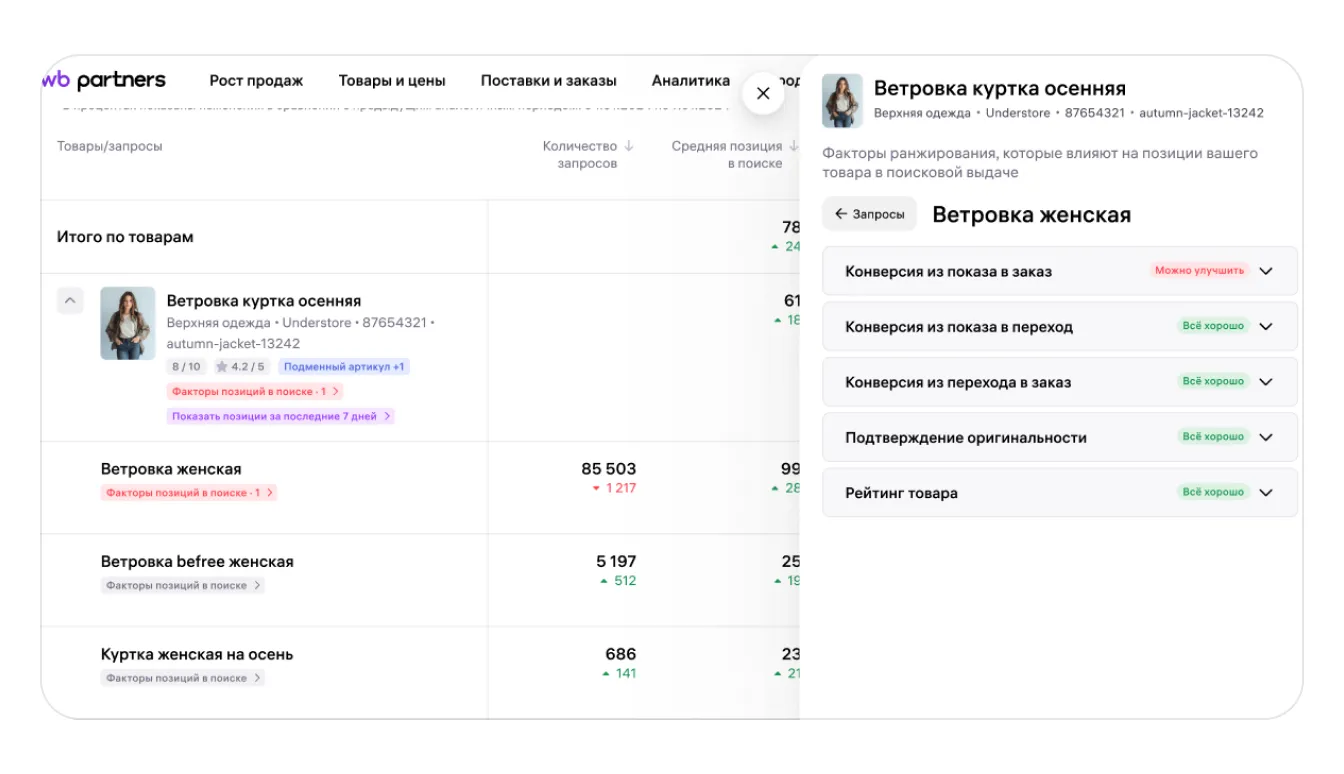This screenshot has width=1344, height=774.
Task: Click Показать позиции за последние 7 дней
Action: pyautogui.click(x=280, y=416)
